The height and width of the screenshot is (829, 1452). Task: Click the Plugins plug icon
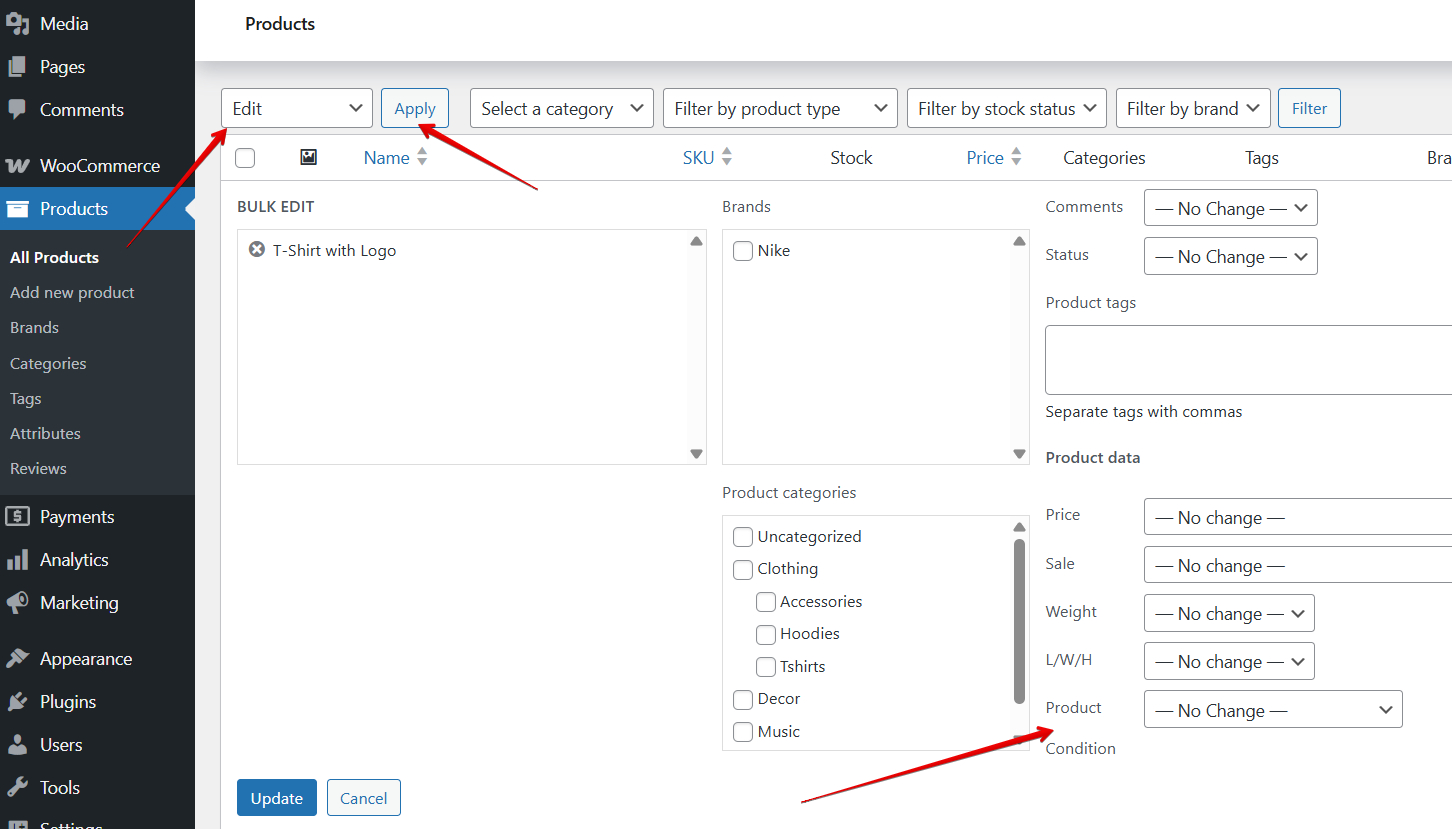click(17, 702)
